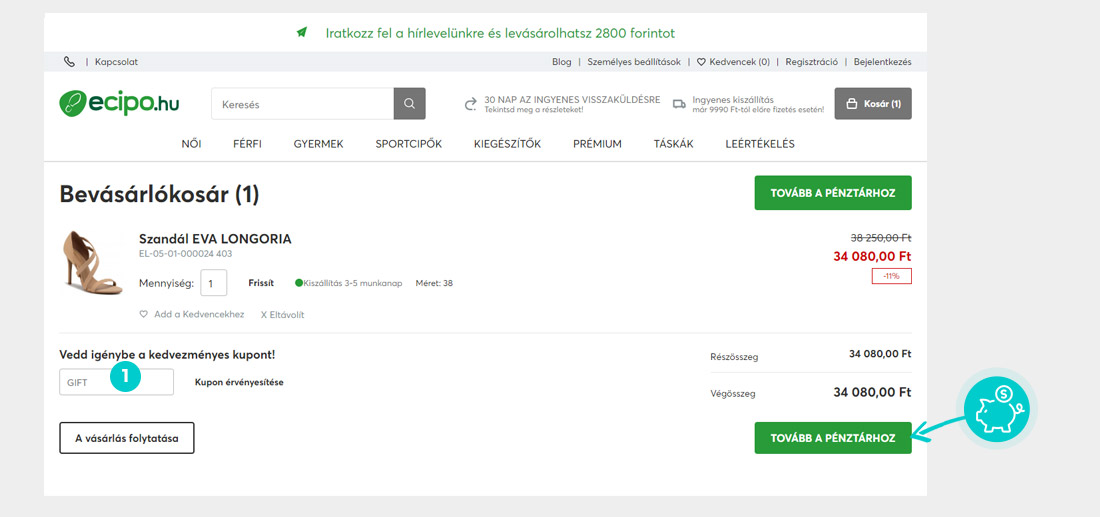Click the delivery truck icon
The width and height of the screenshot is (1100, 517).
point(678,104)
